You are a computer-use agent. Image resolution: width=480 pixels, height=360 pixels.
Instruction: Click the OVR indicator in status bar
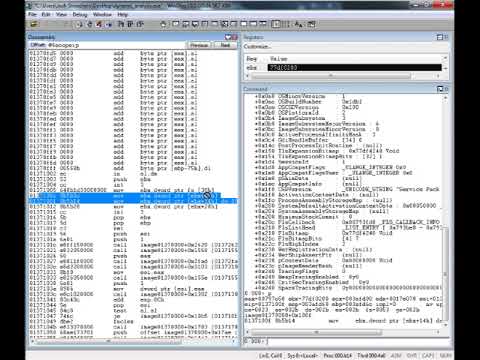click(412, 356)
